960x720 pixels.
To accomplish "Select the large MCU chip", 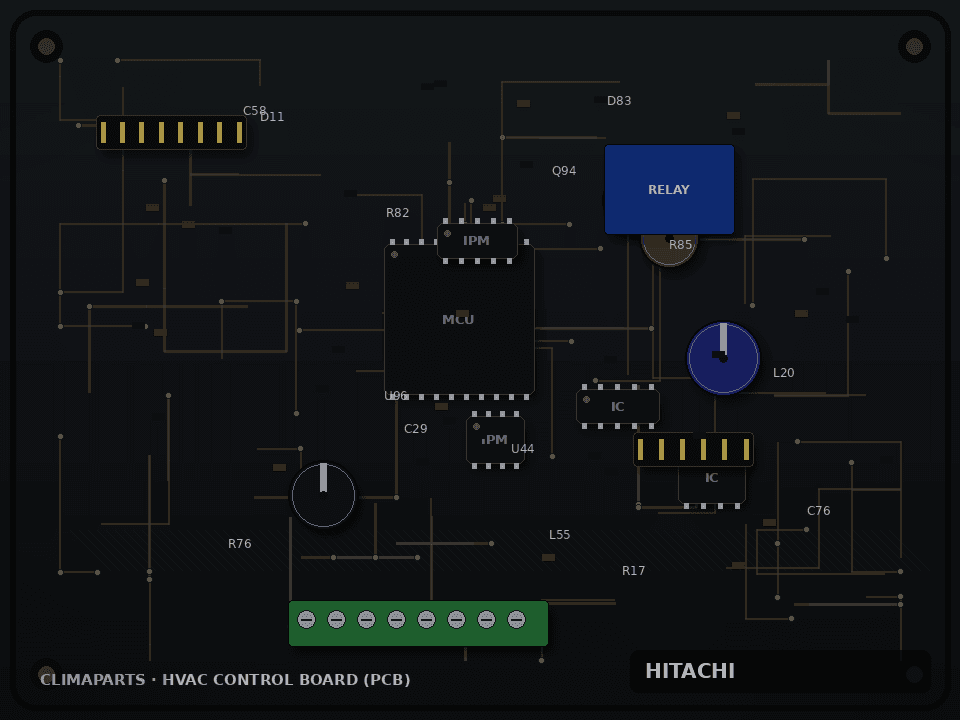I will pyautogui.click(x=459, y=320).
